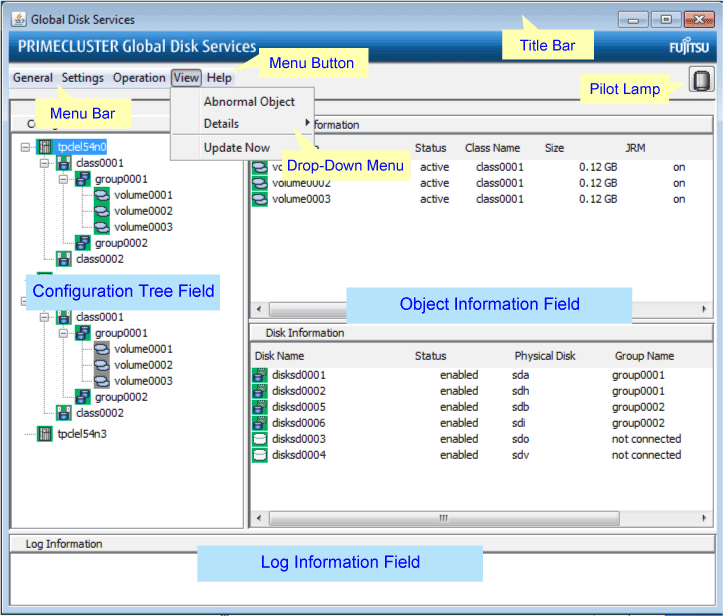Select volume0003 row in Volume Information

(481, 199)
